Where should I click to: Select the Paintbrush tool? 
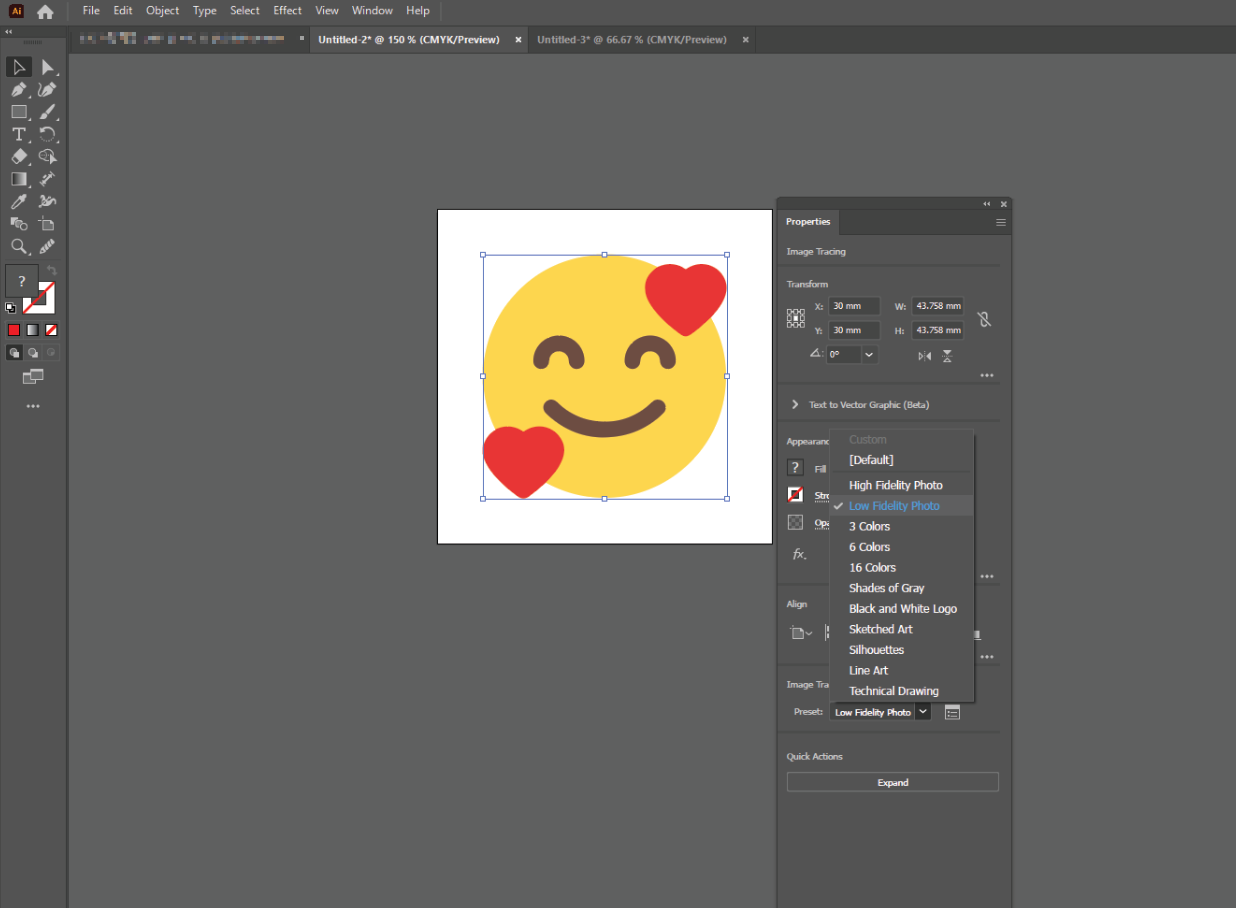pyautogui.click(x=47, y=112)
